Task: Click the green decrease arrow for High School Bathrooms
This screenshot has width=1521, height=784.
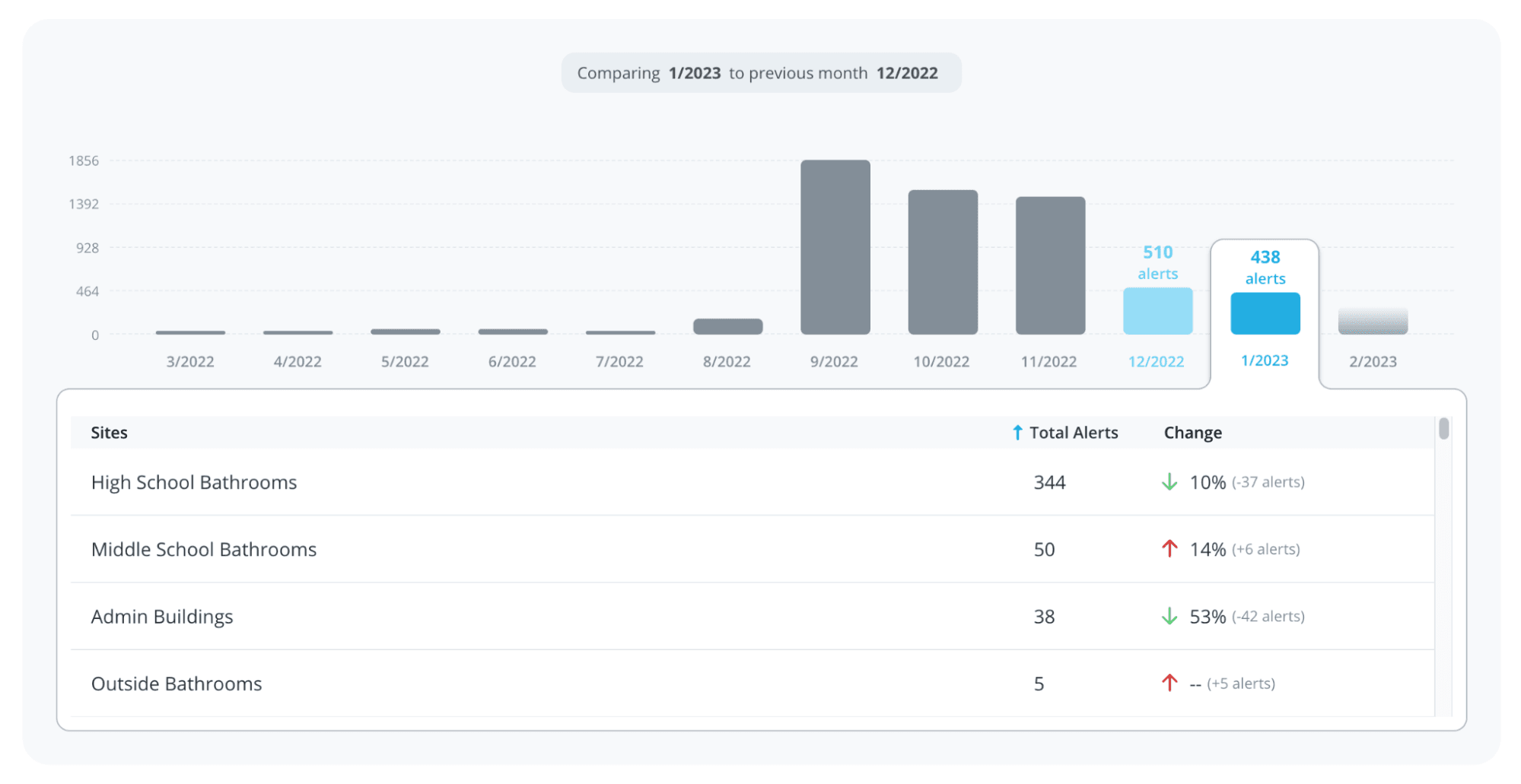Action: (1169, 482)
